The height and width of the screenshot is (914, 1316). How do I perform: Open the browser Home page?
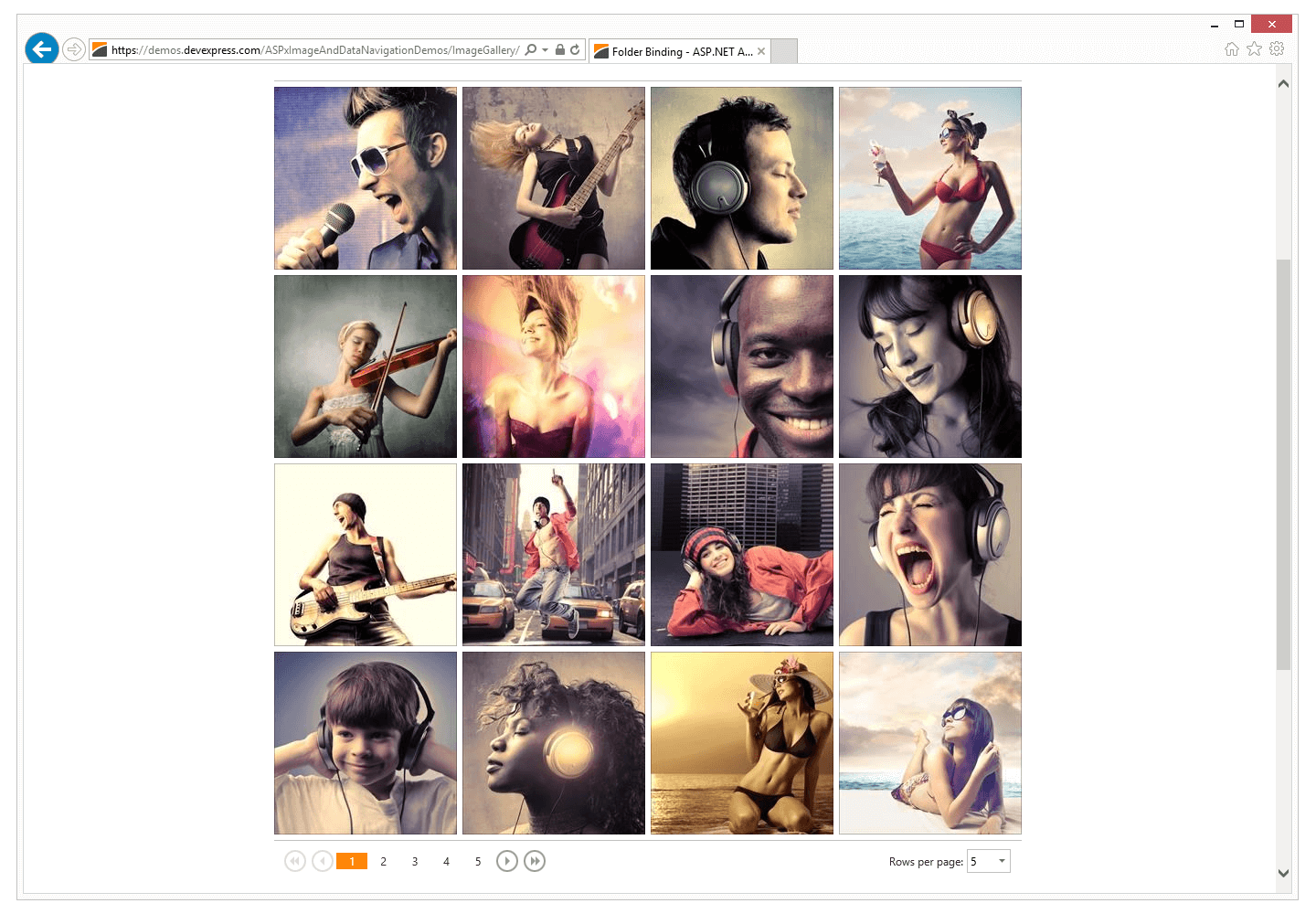1231,48
